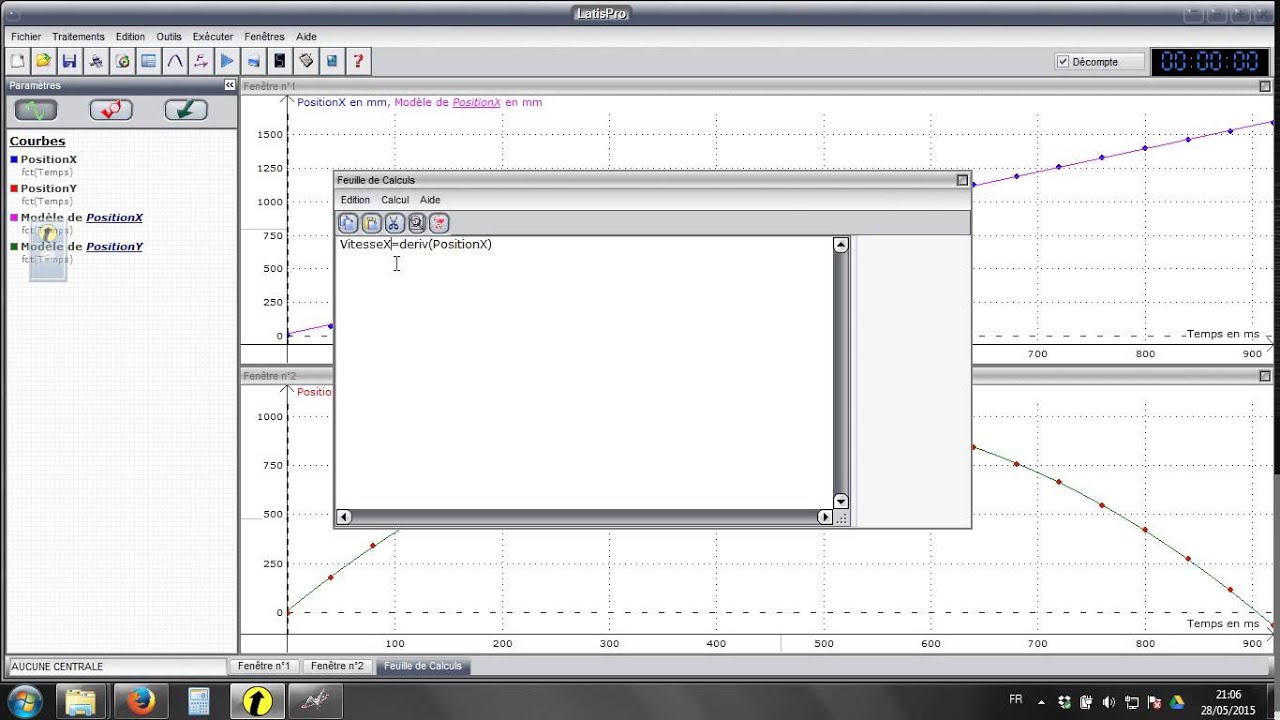Click the scroll right arrow in calculation sheet
This screenshot has width=1280, height=720.
(x=825, y=517)
